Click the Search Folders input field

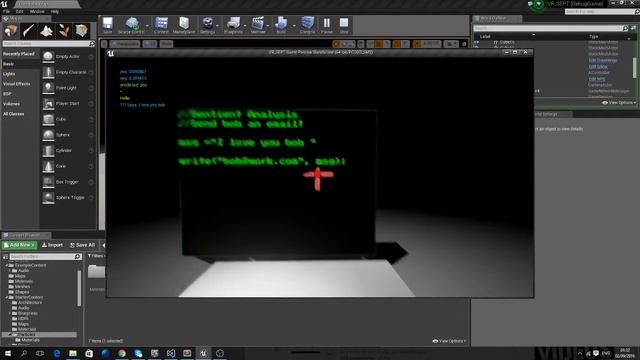[x=45, y=257]
